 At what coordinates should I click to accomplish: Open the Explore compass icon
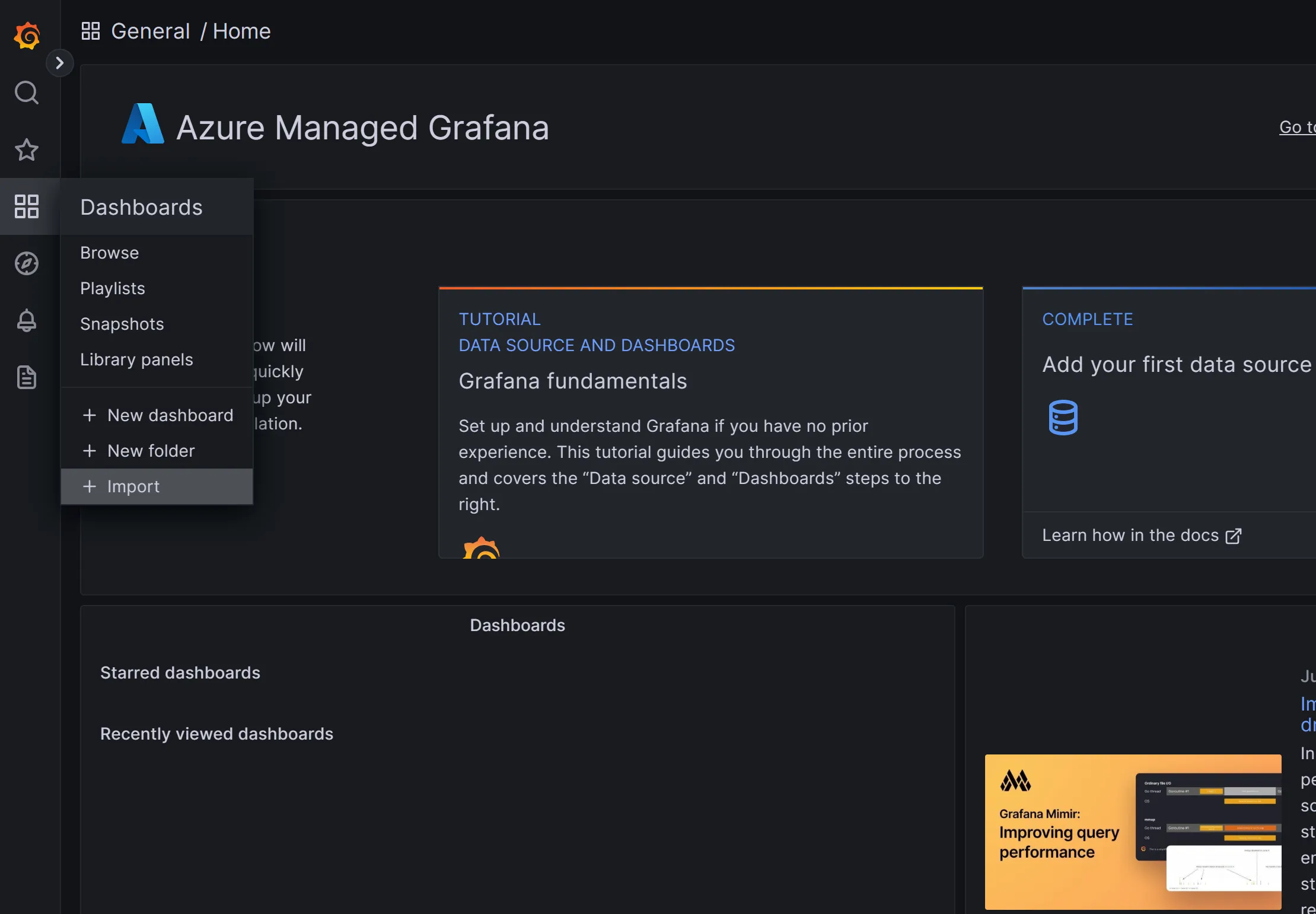[x=27, y=263]
